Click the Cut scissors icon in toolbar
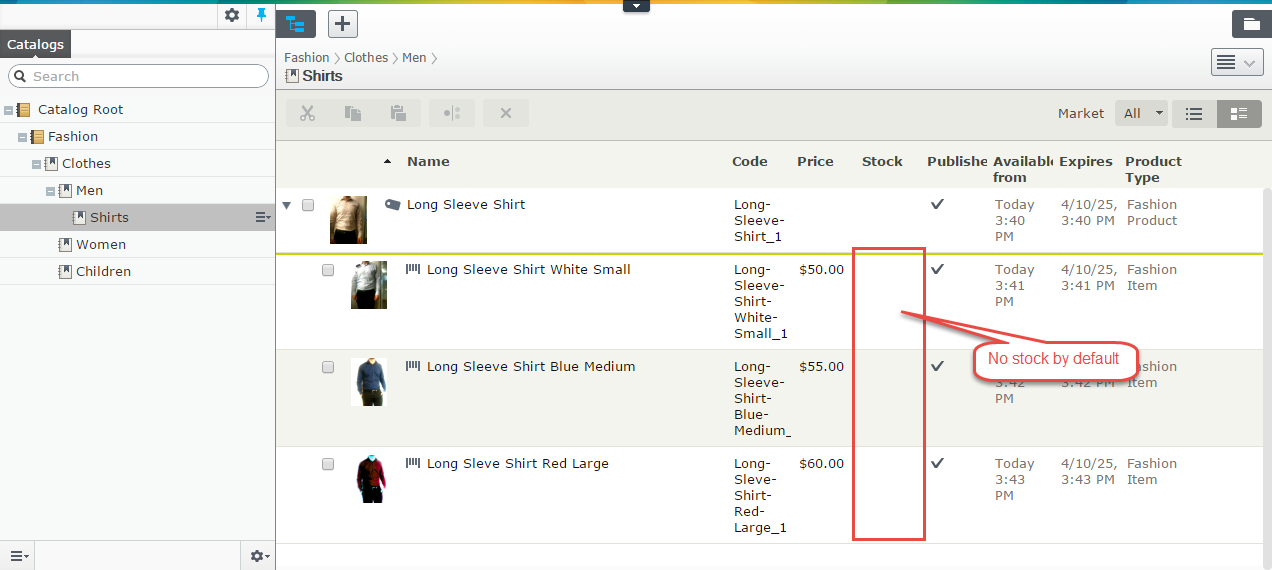 point(307,113)
